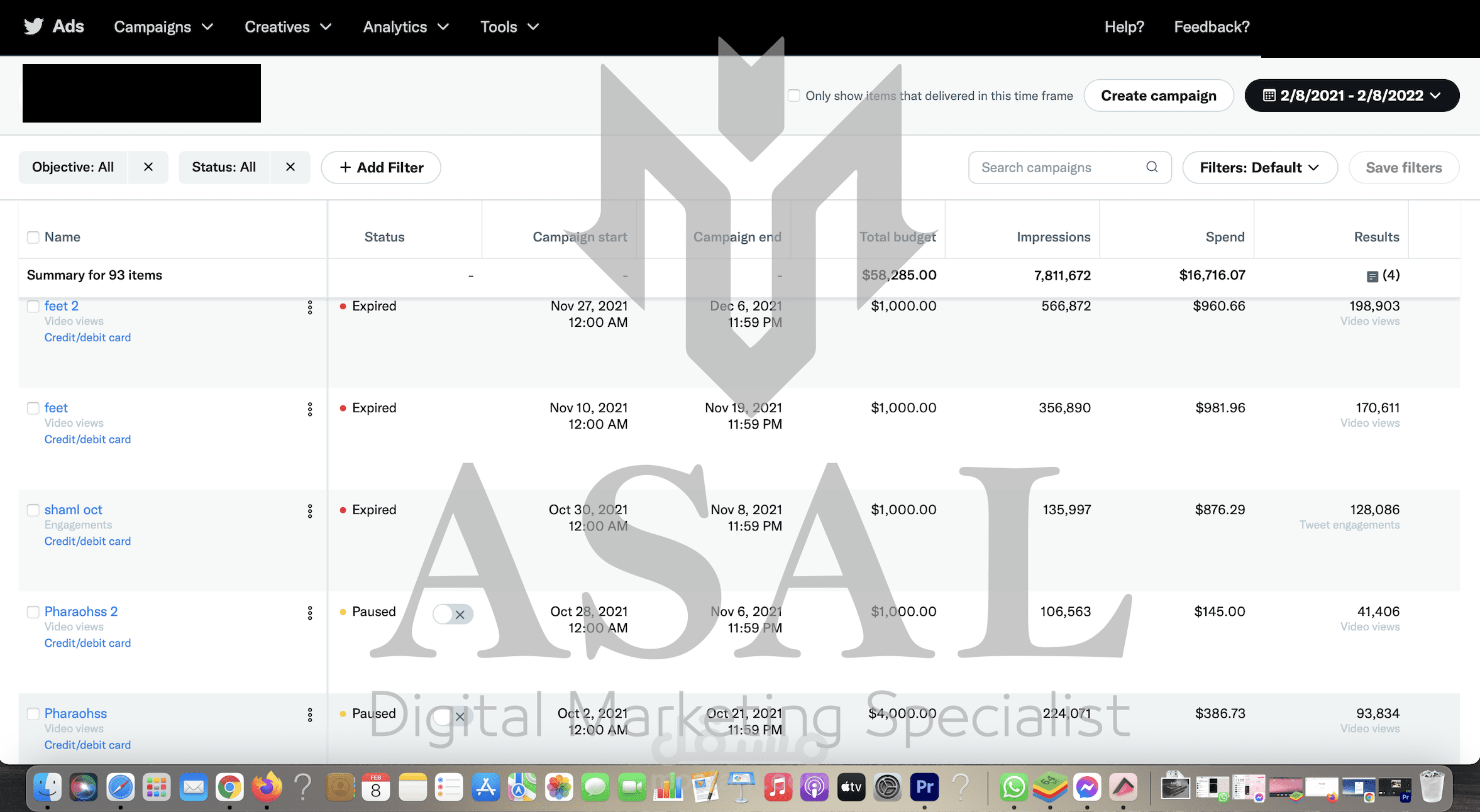Open Premiere Pro from the dock
The height and width of the screenshot is (812, 1480).
(x=924, y=787)
